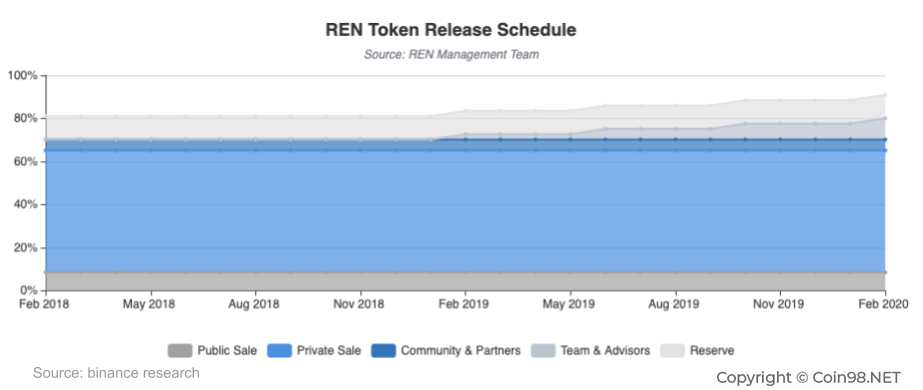Select the Nov 2018 axis label
The height and width of the screenshot is (390, 923).
[360, 304]
